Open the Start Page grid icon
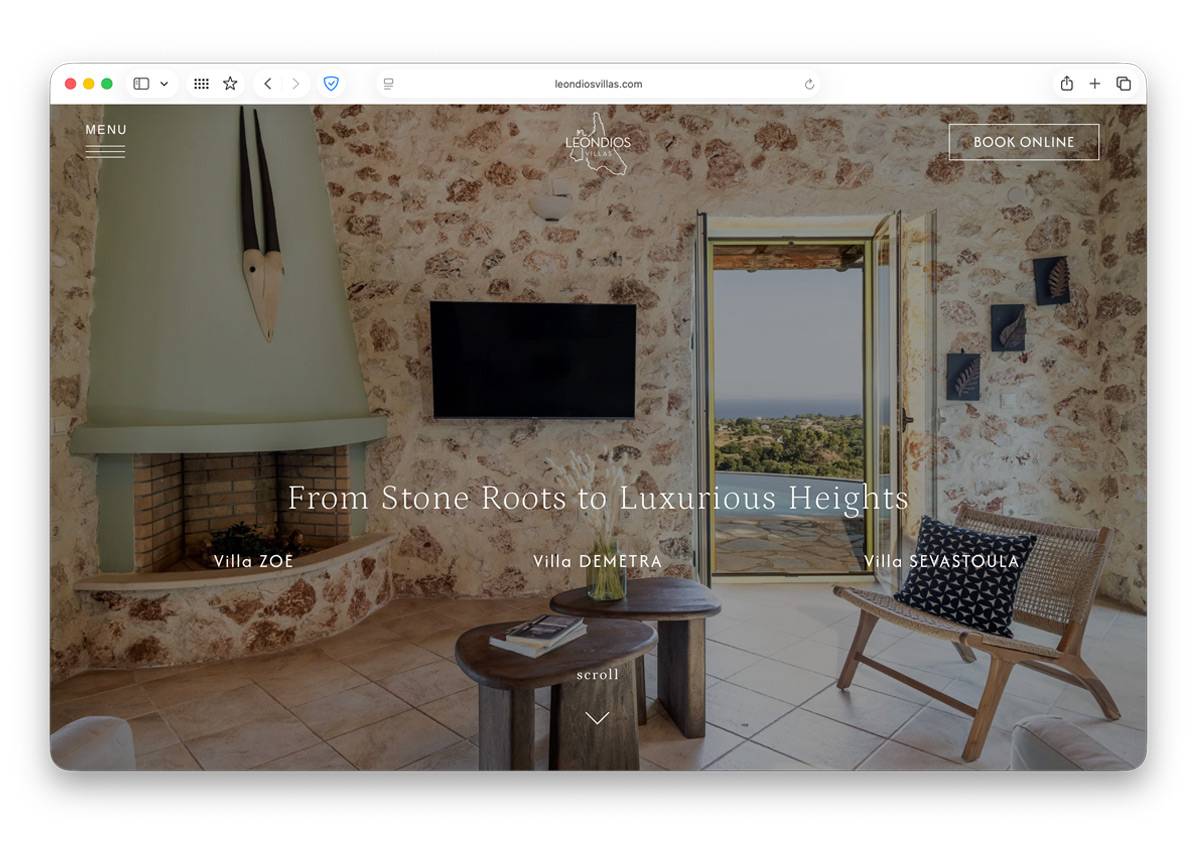Screen dimensions: 1200x851 click(x=201, y=84)
